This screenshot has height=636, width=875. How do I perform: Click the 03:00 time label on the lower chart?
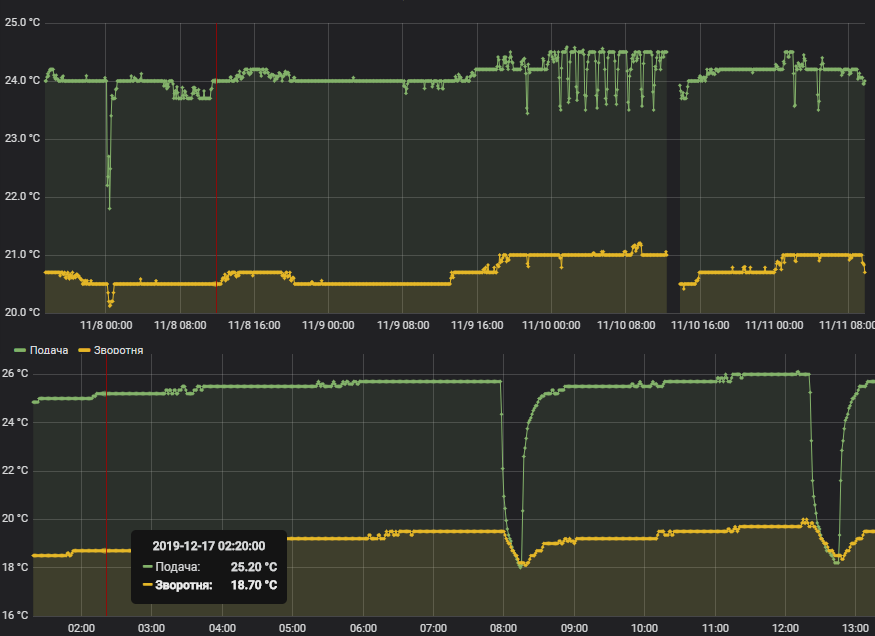click(151, 629)
